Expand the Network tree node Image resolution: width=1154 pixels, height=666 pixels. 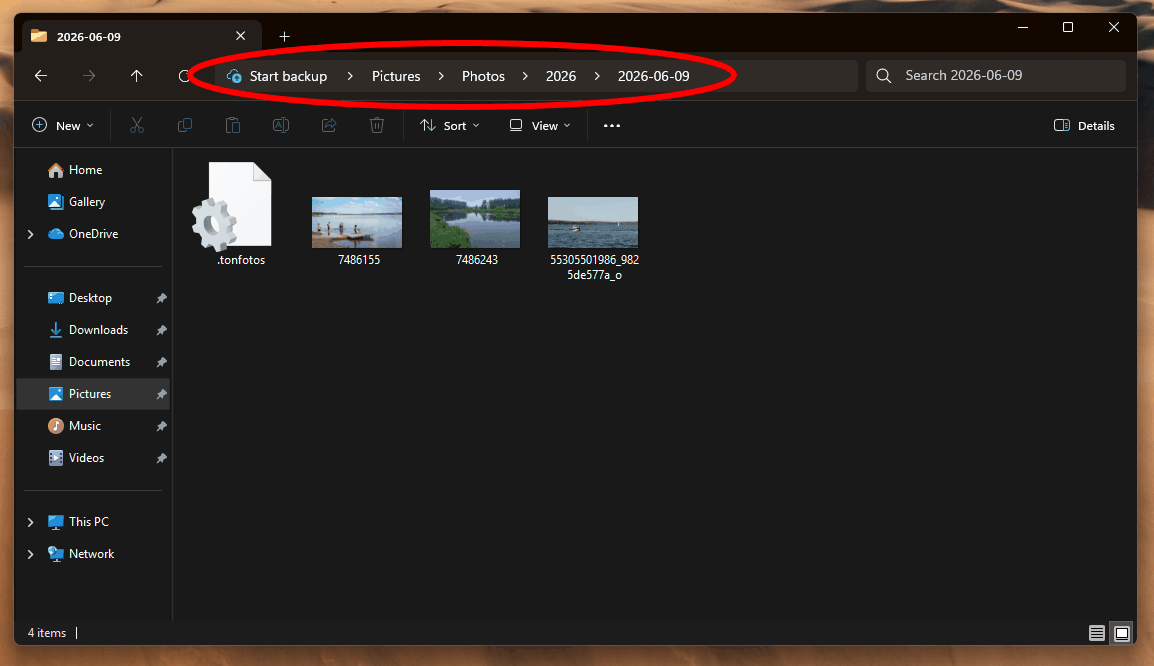(x=30, y=554)
